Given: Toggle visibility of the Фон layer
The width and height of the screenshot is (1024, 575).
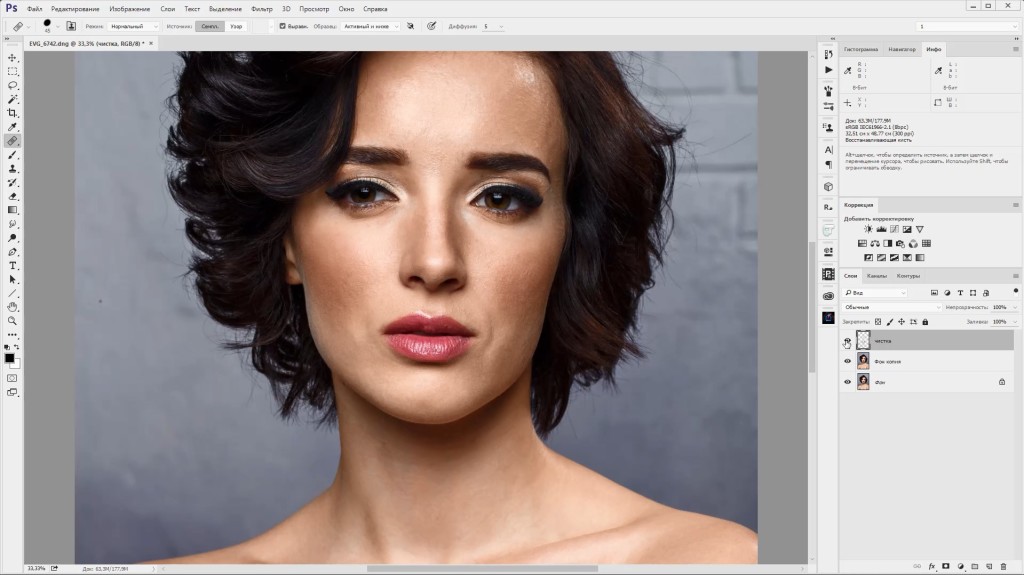Looking at the screenshot, I should 847,381.
